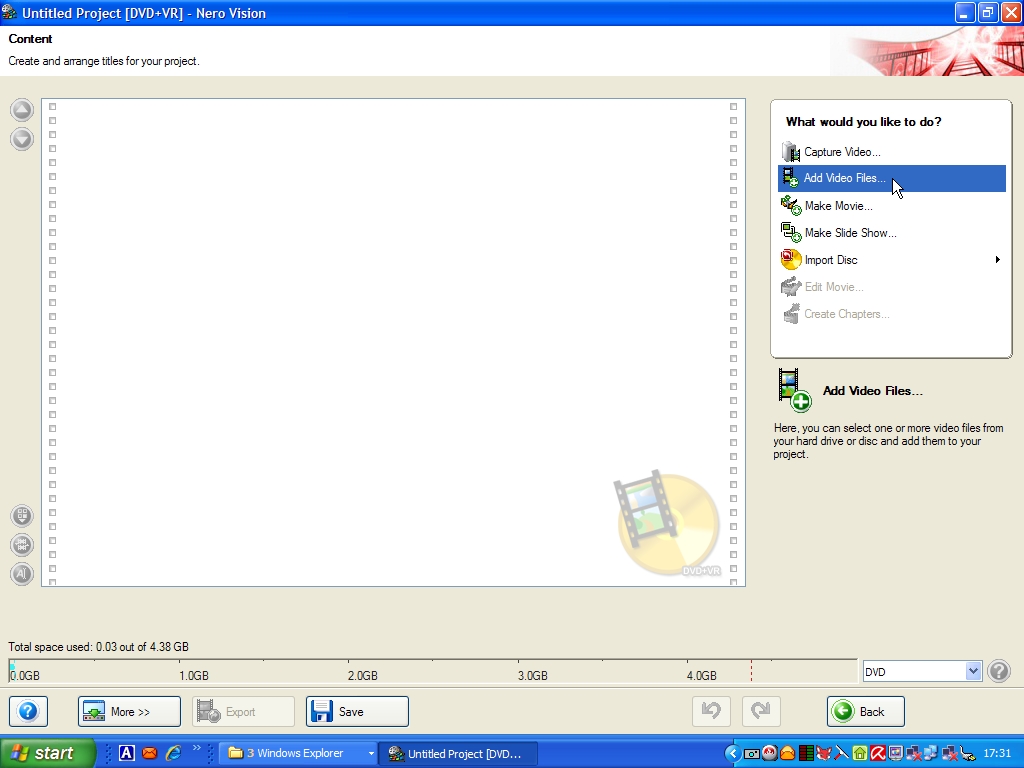Click the Internet Explorer quick launch icon
The image size is (1024, 768).
coord(173,753)
